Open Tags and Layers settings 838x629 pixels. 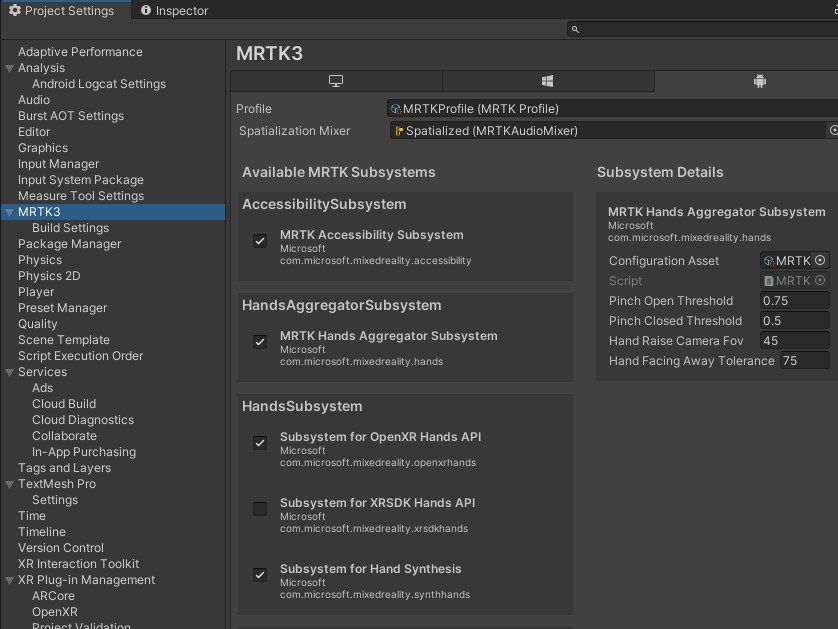(64, 469)
